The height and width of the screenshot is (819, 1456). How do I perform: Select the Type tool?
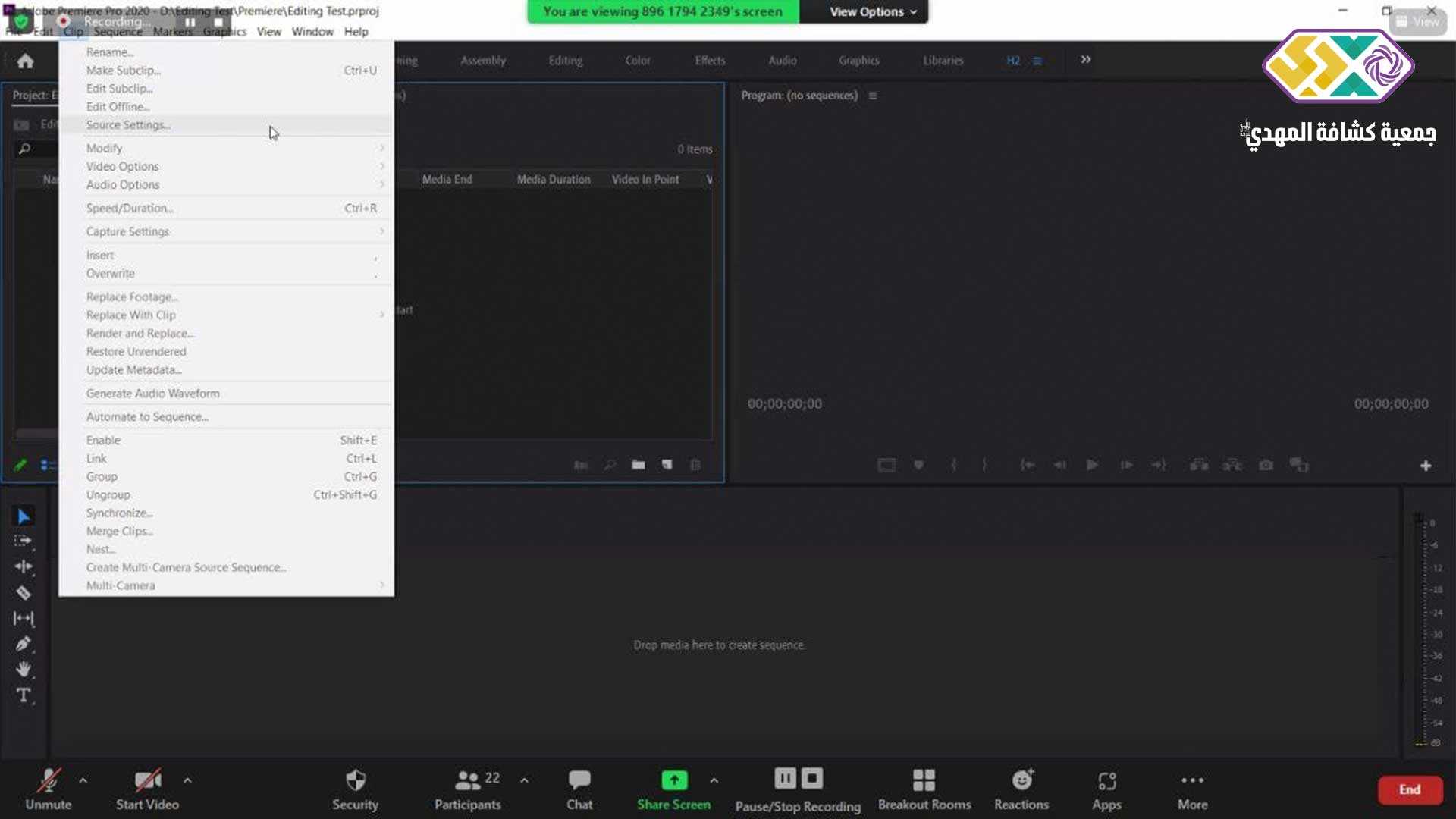pos(24,695)
